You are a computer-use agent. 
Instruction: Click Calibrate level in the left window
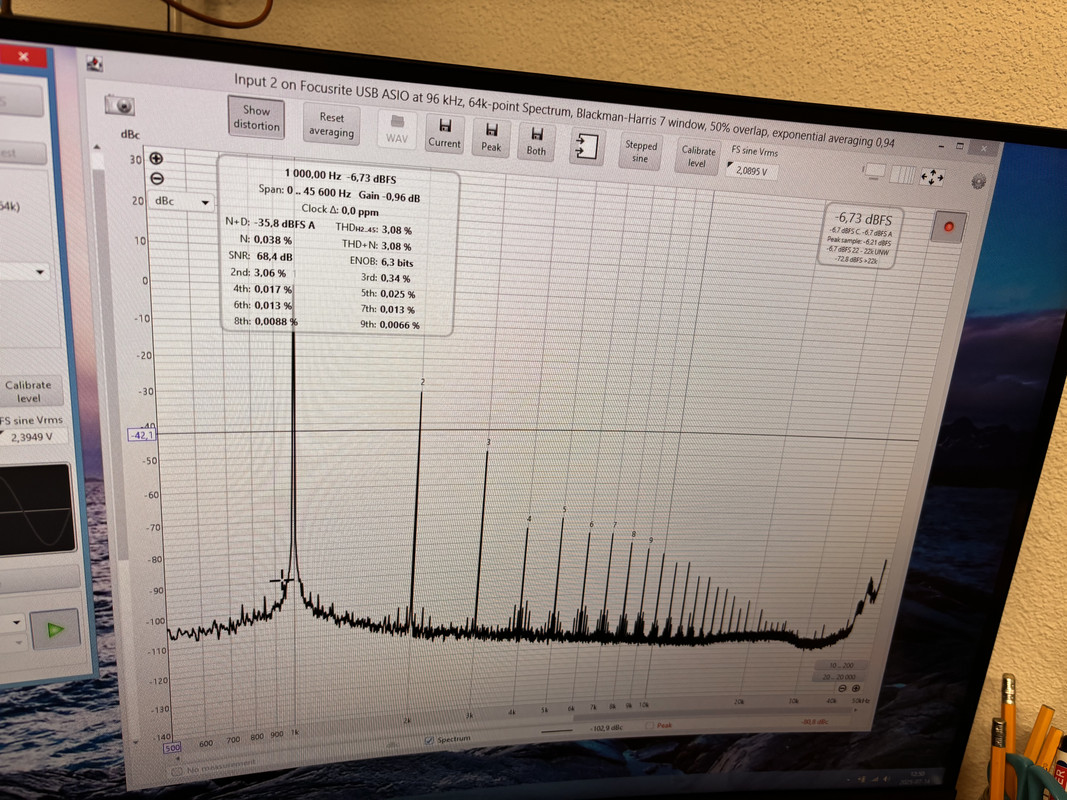tap(29, 391)
